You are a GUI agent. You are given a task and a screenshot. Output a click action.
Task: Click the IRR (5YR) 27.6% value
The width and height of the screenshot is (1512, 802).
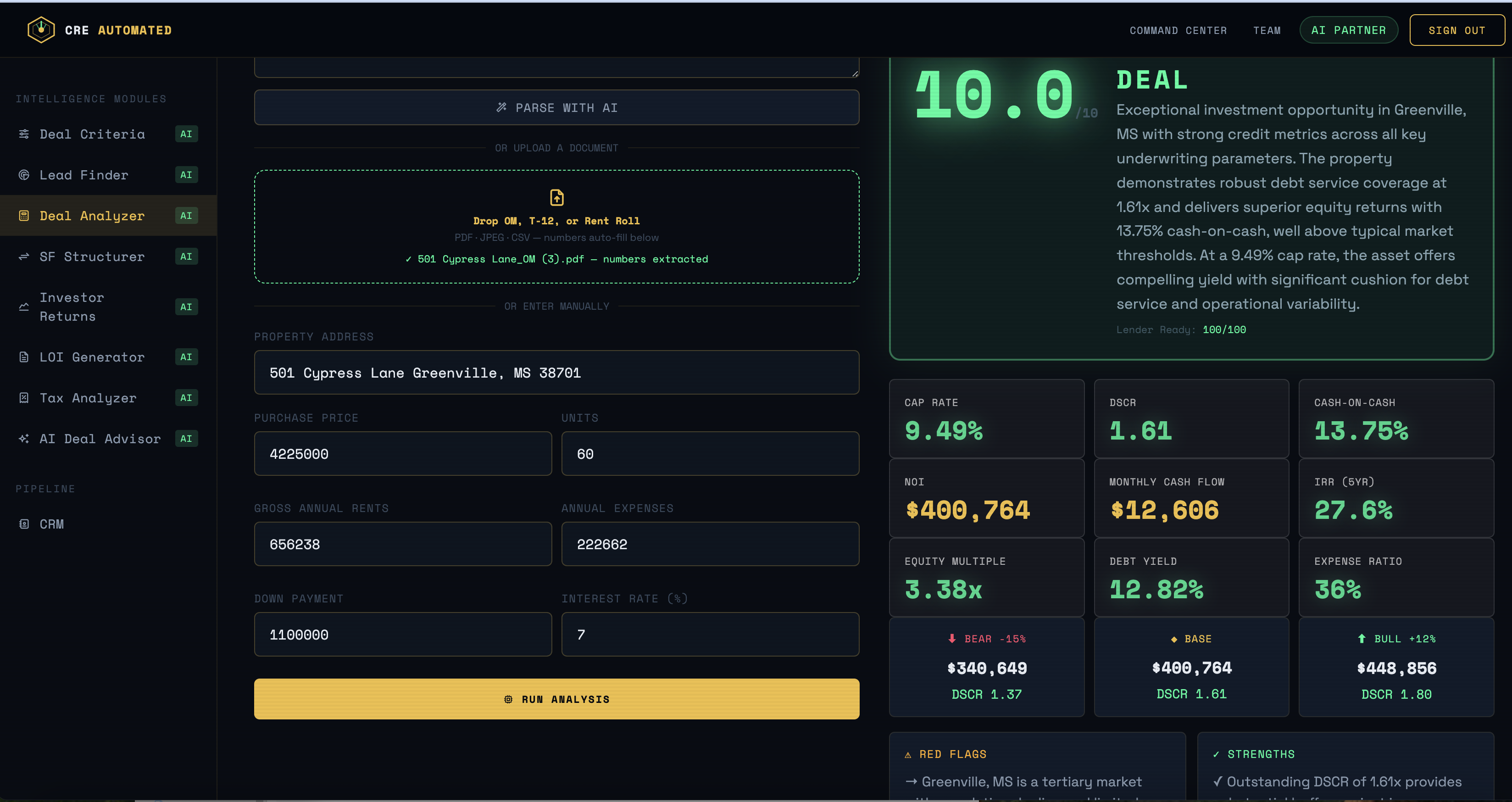(1354, 510)
